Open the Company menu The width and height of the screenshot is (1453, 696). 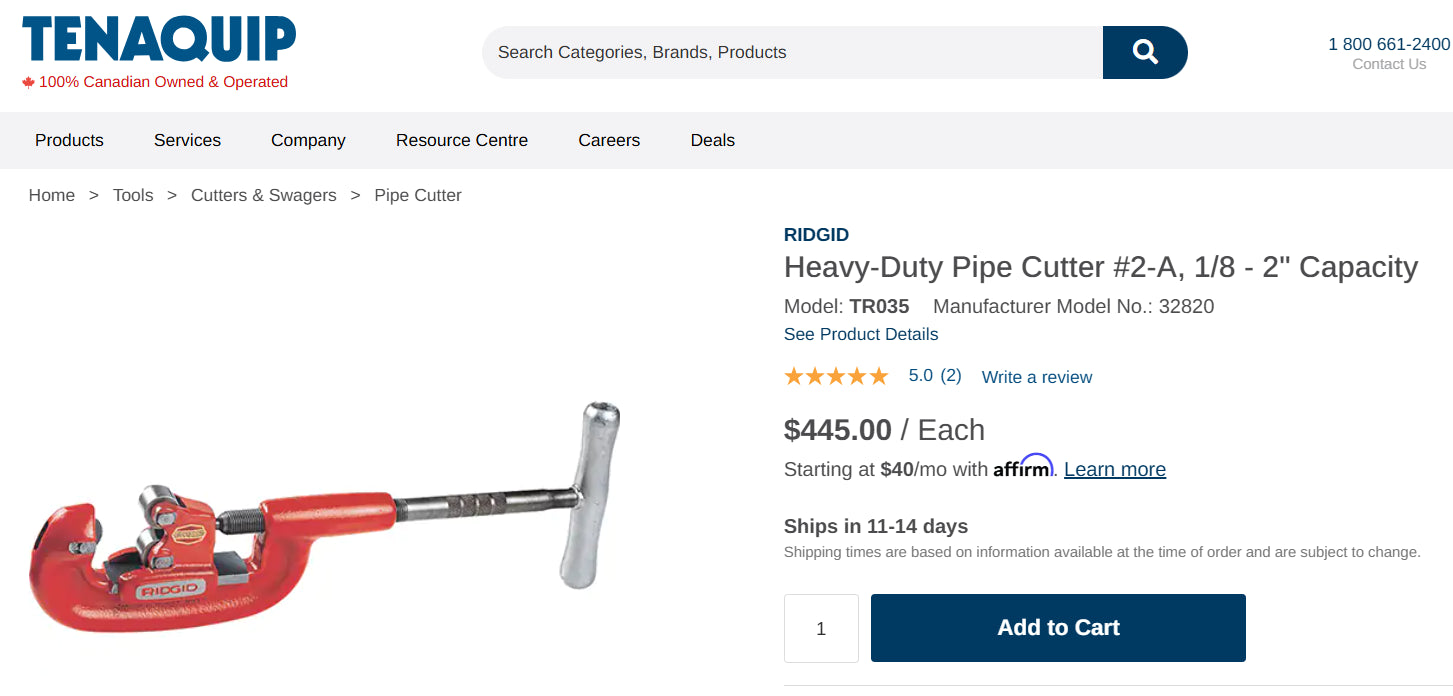point(308,140)
